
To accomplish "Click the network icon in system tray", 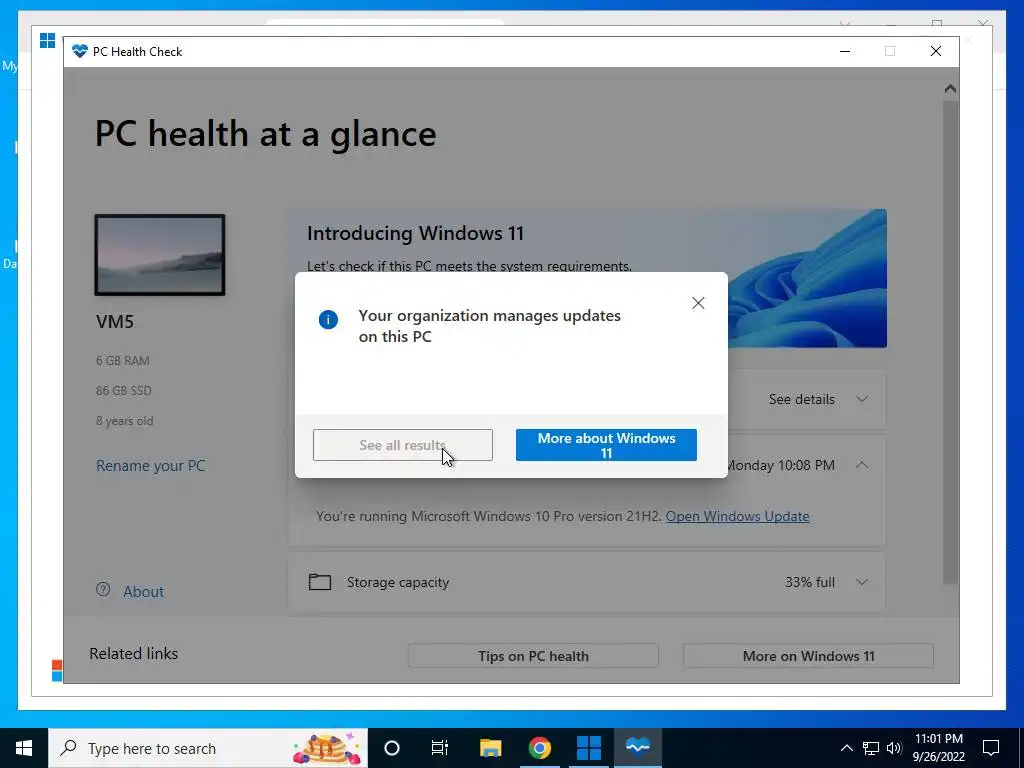I will click(x=871, y=748).
